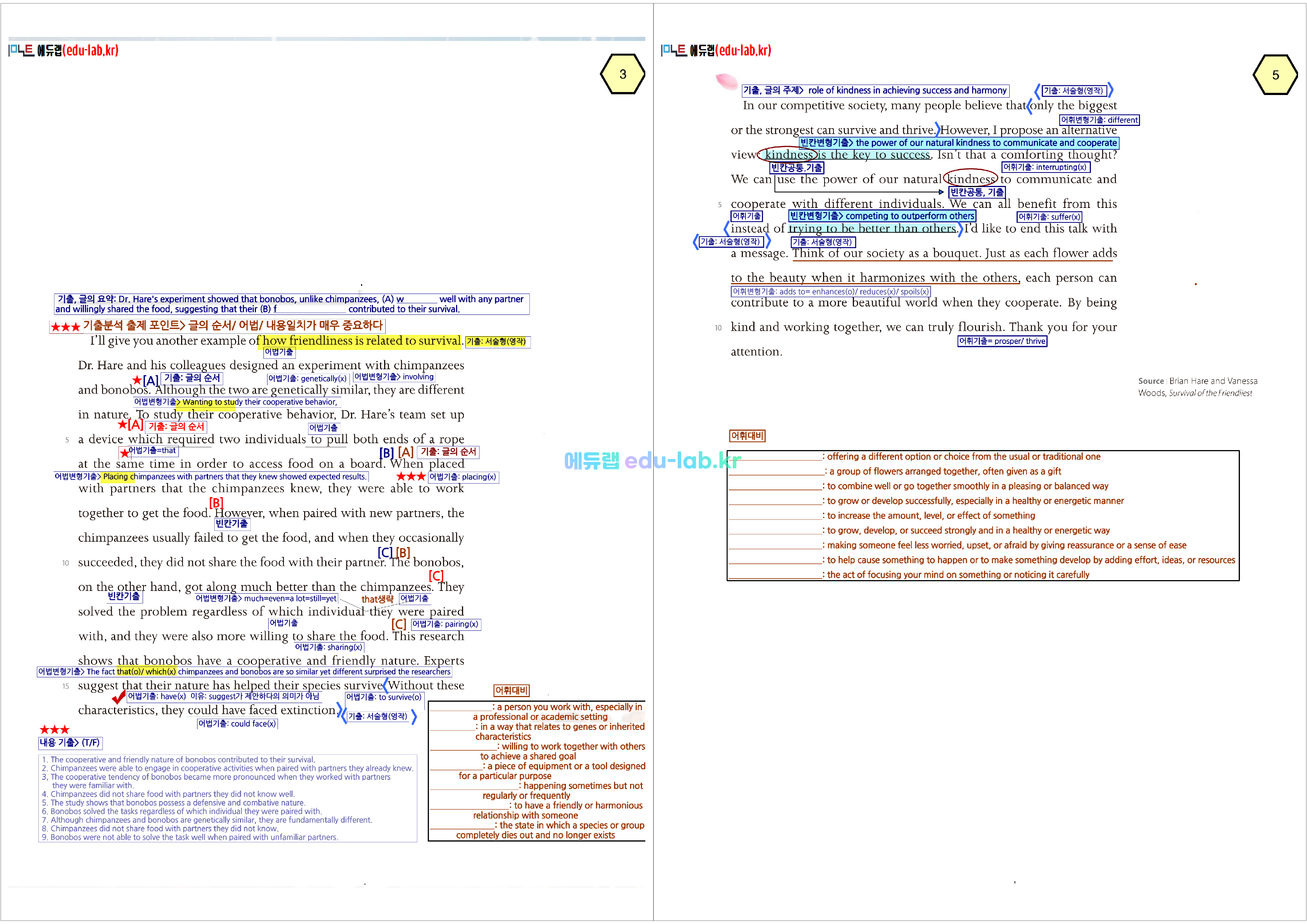The image size is (1307, 924).
Task: Click the '빈칸변형기출> competing to outperform others' label
Action: [882, 216]
